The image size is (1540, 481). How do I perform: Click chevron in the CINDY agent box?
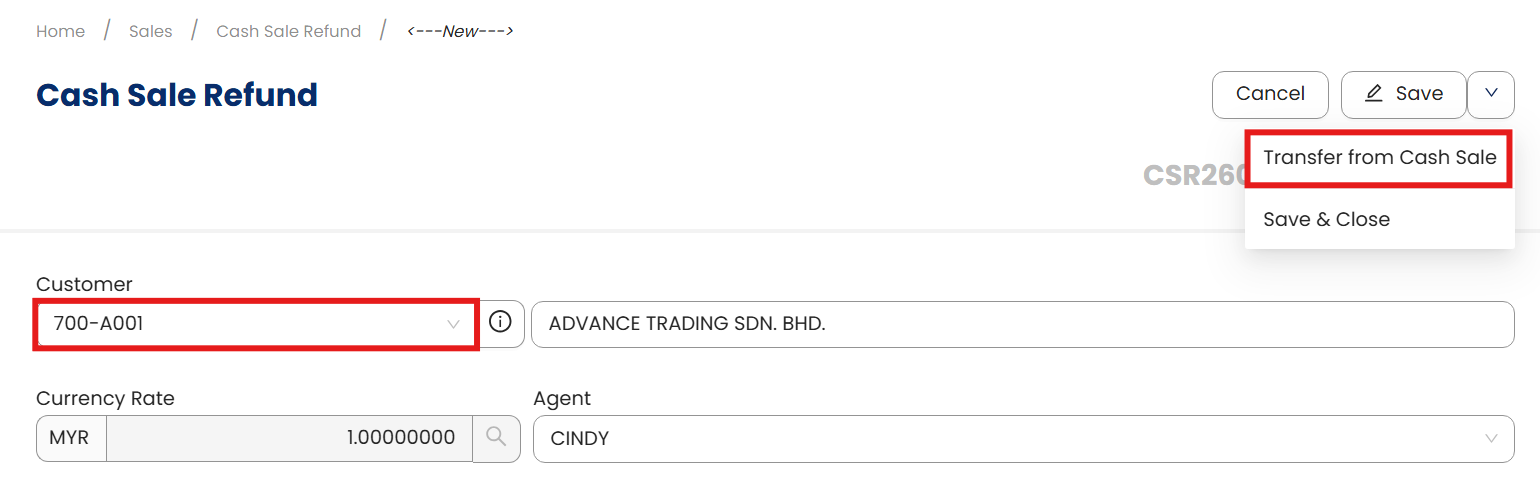click(x=1491, y=439)
